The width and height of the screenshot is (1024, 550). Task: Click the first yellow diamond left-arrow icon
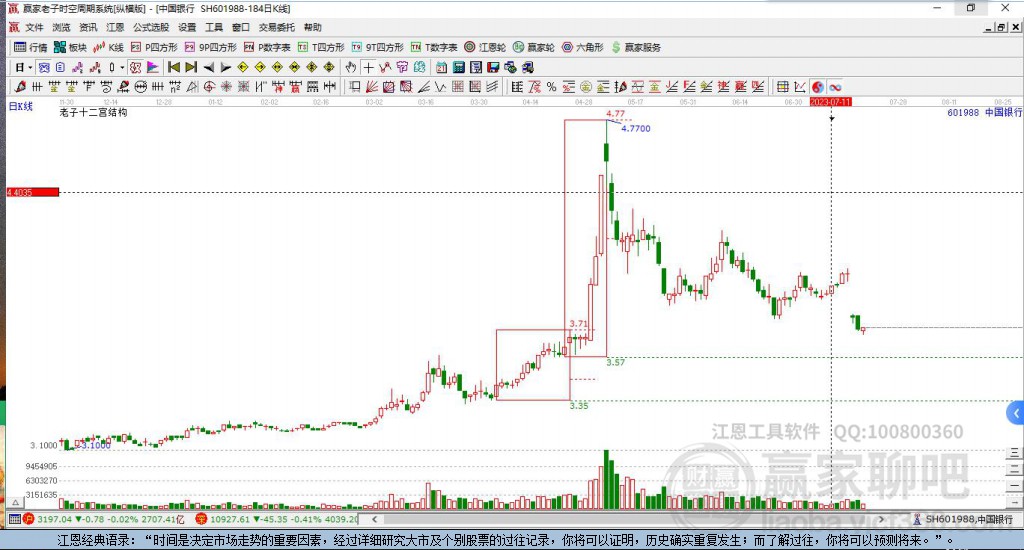coord(243,67)
